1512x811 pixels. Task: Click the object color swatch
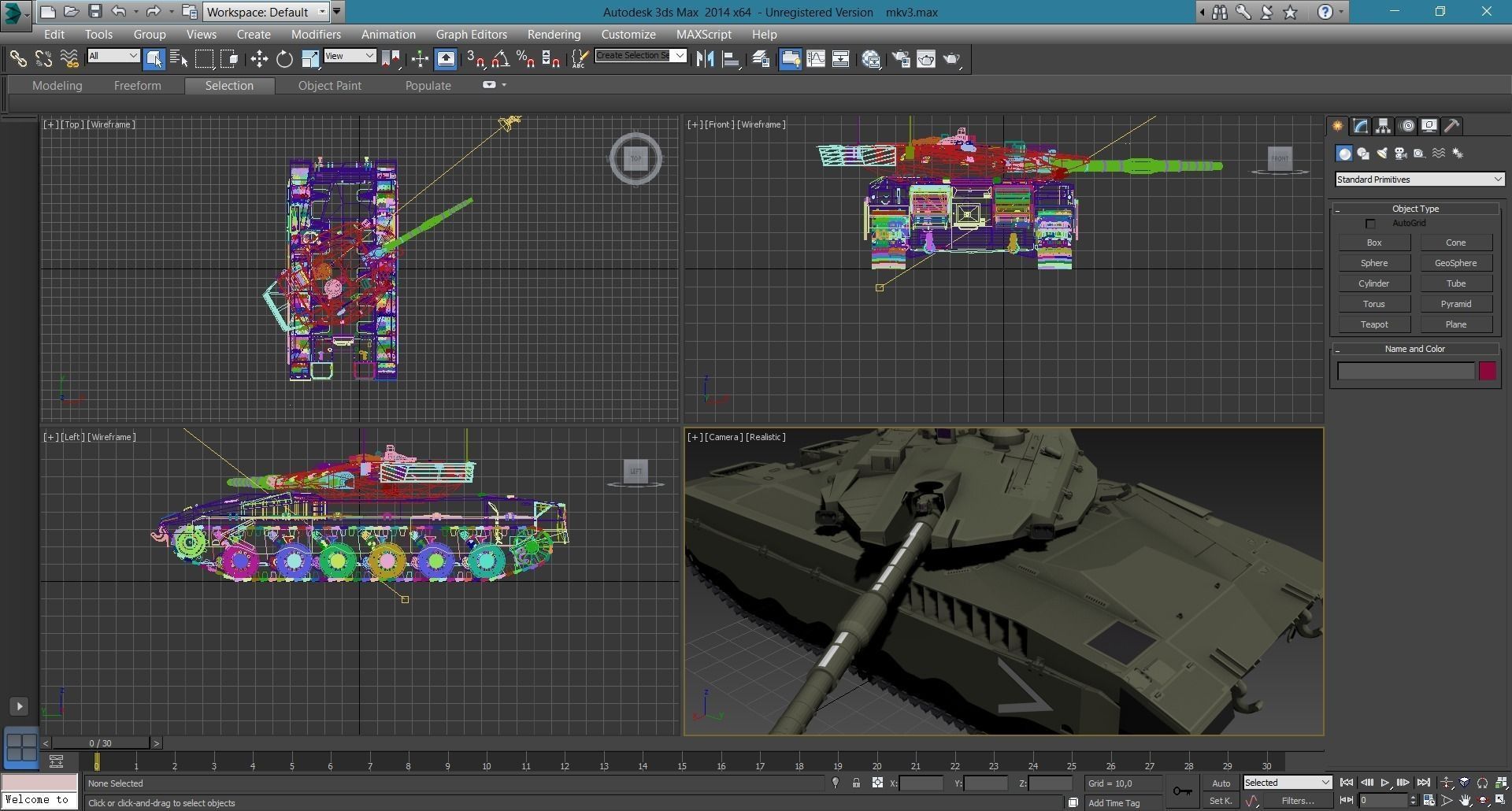(x=1487, y=371)
